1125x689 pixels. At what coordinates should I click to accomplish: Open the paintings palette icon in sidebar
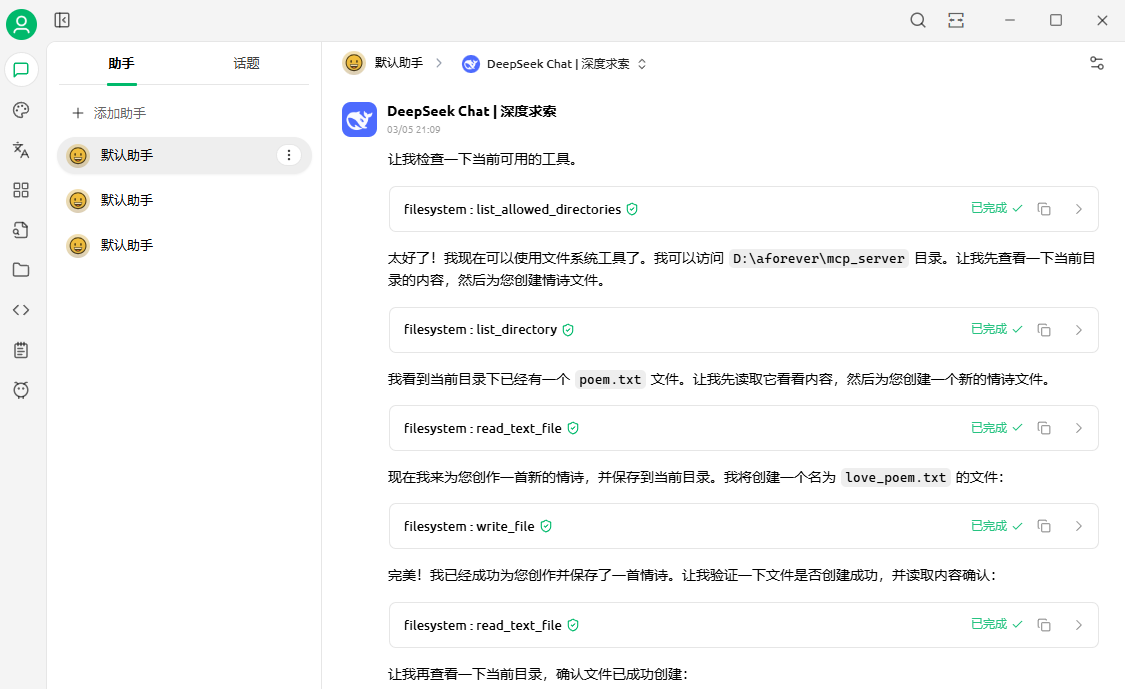pyautogui.click(x=21, y=110)
